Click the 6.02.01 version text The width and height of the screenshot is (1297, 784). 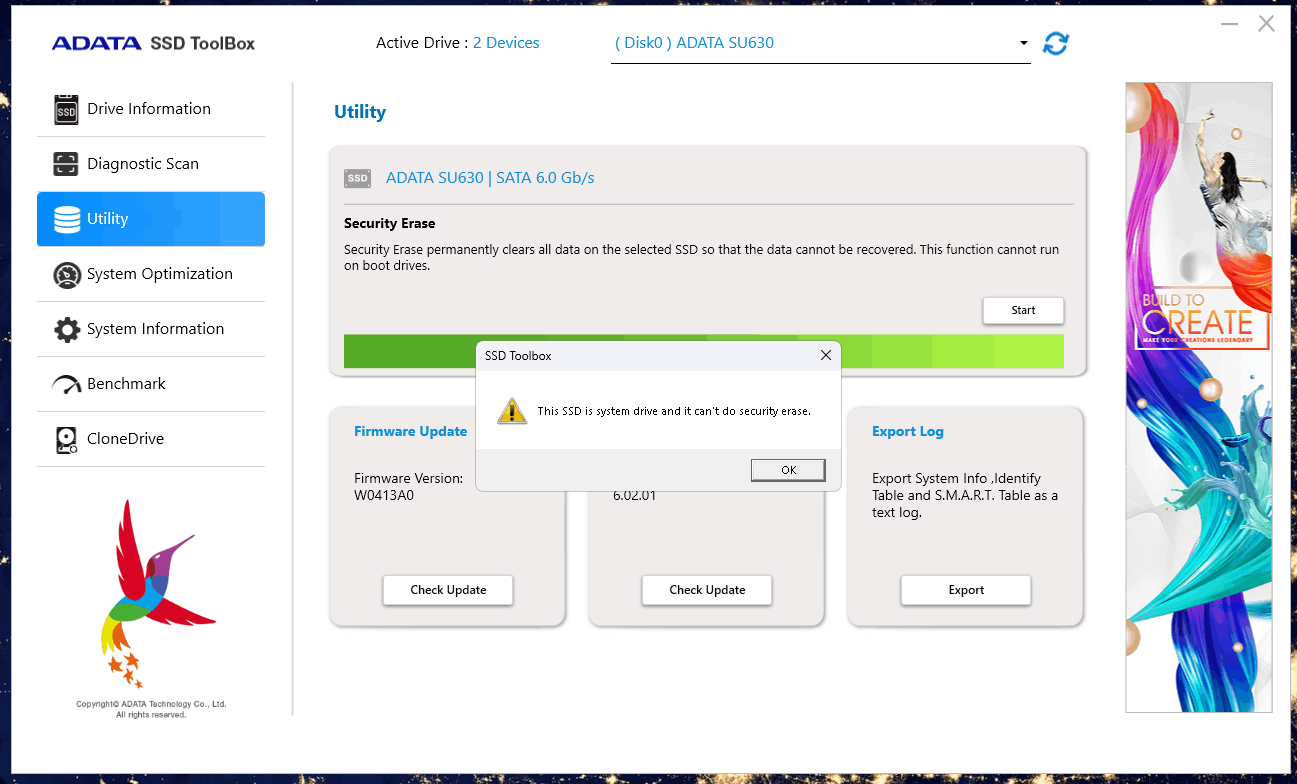pyautogui.click(x=634, y=495)
